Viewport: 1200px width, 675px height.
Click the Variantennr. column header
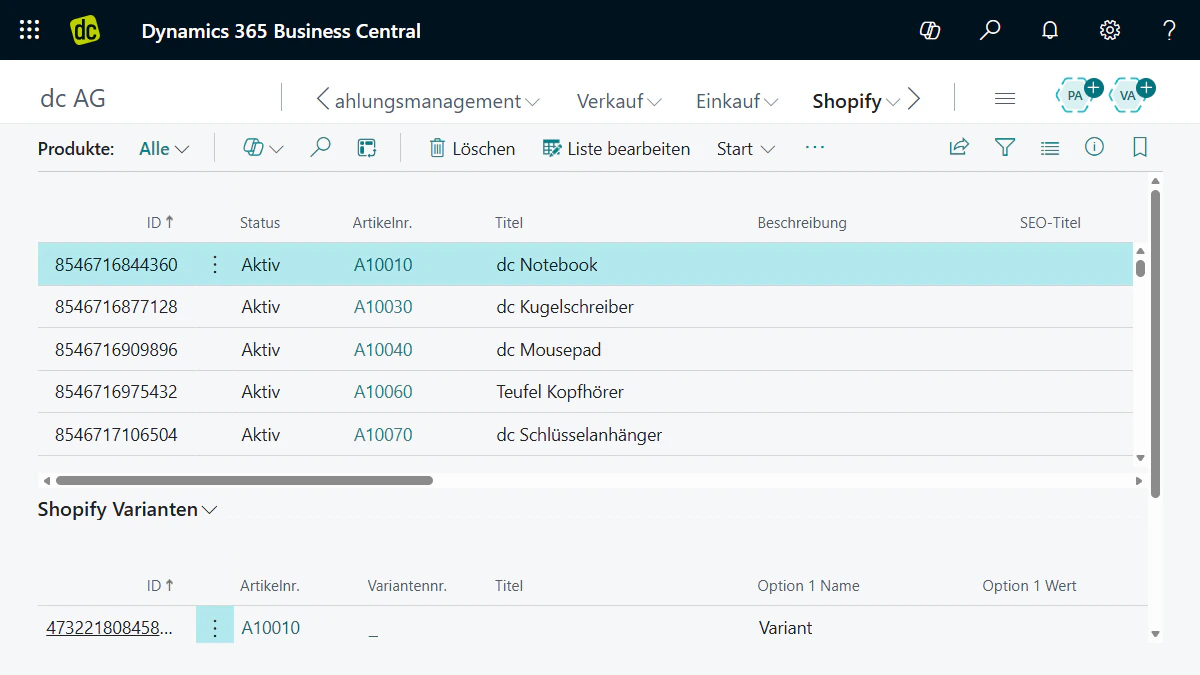[x=407, y=586]
